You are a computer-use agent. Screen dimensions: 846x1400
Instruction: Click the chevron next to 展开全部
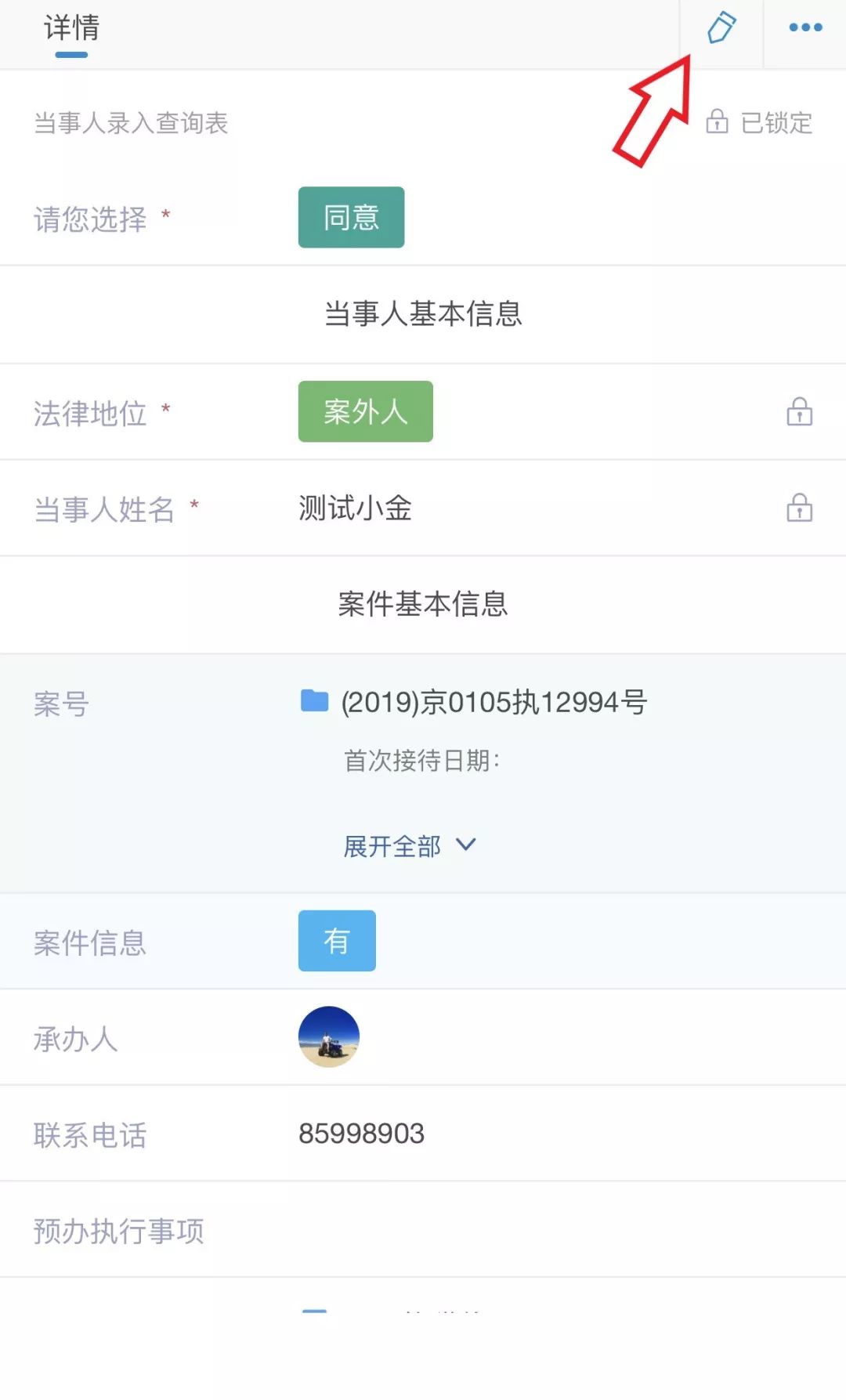click(466, 845)
